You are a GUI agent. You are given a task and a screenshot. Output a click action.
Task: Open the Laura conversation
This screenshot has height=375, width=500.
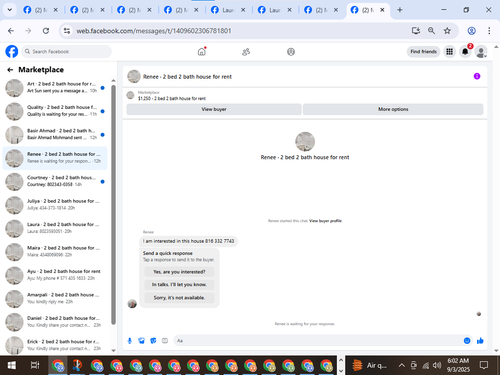tap(55, 228)
